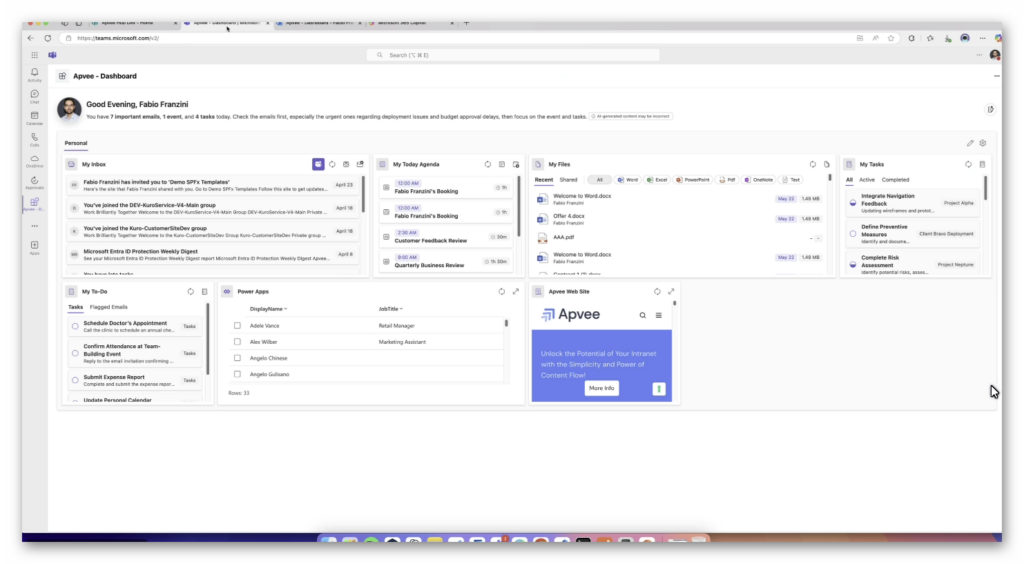Open Flagged Emails tab in My To-Do

(108, 307)
